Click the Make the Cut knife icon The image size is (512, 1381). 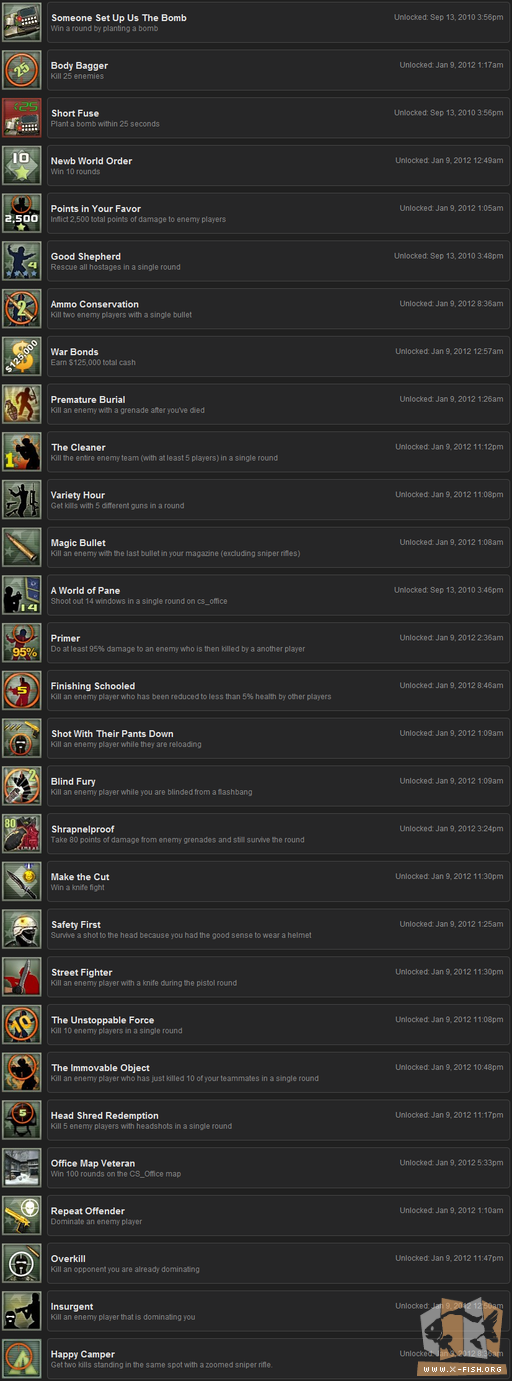coord(22,882)
